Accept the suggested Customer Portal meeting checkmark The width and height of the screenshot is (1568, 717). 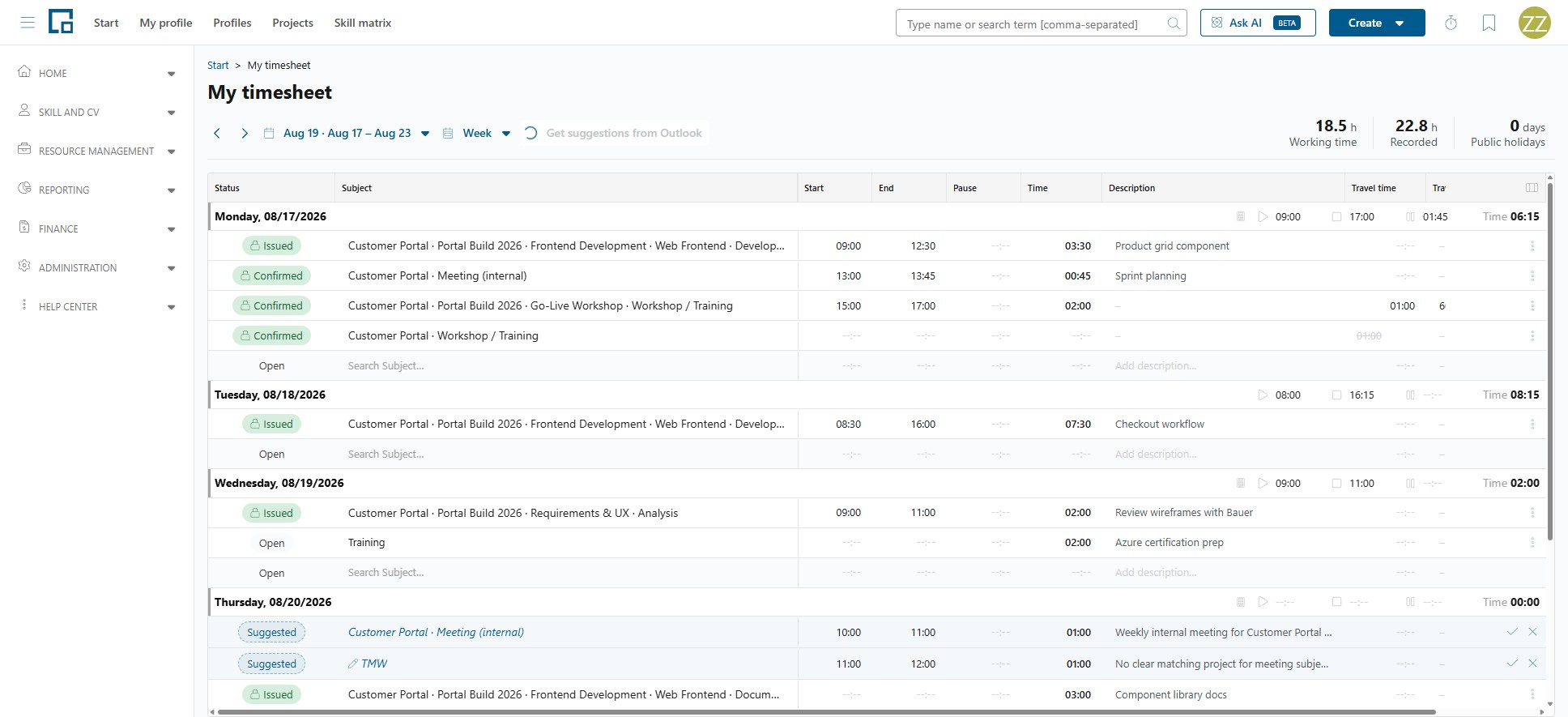[1512, 632]
